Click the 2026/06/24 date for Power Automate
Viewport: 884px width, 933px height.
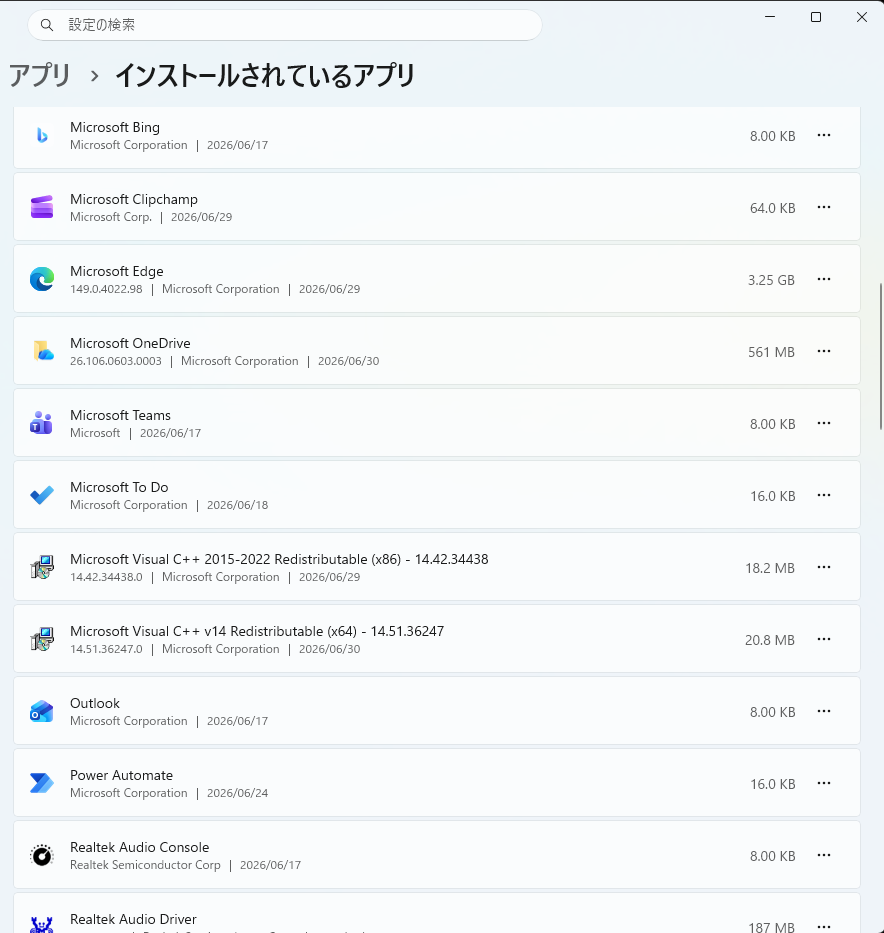(x=237, y=793)
